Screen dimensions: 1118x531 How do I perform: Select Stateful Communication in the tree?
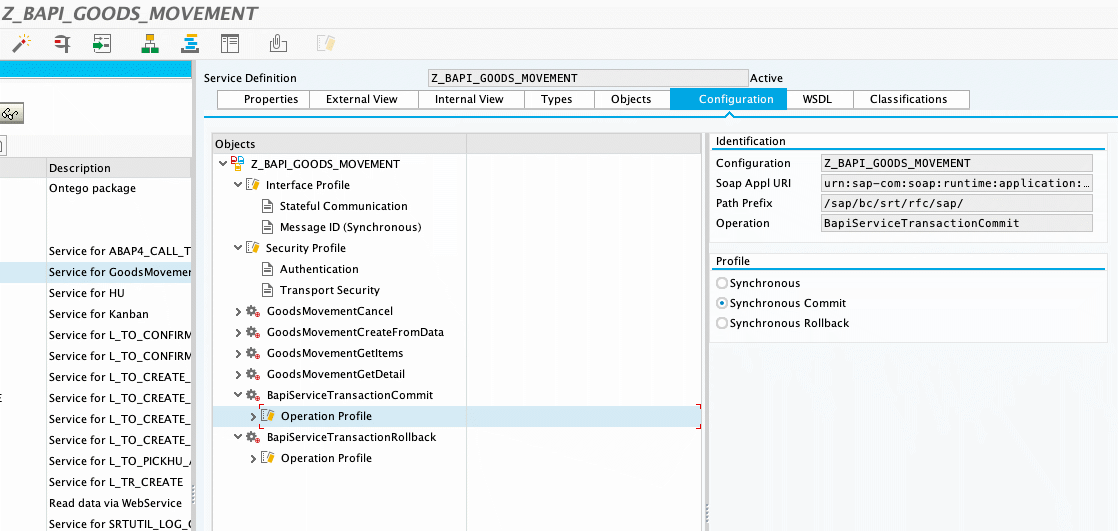(343, 206)
